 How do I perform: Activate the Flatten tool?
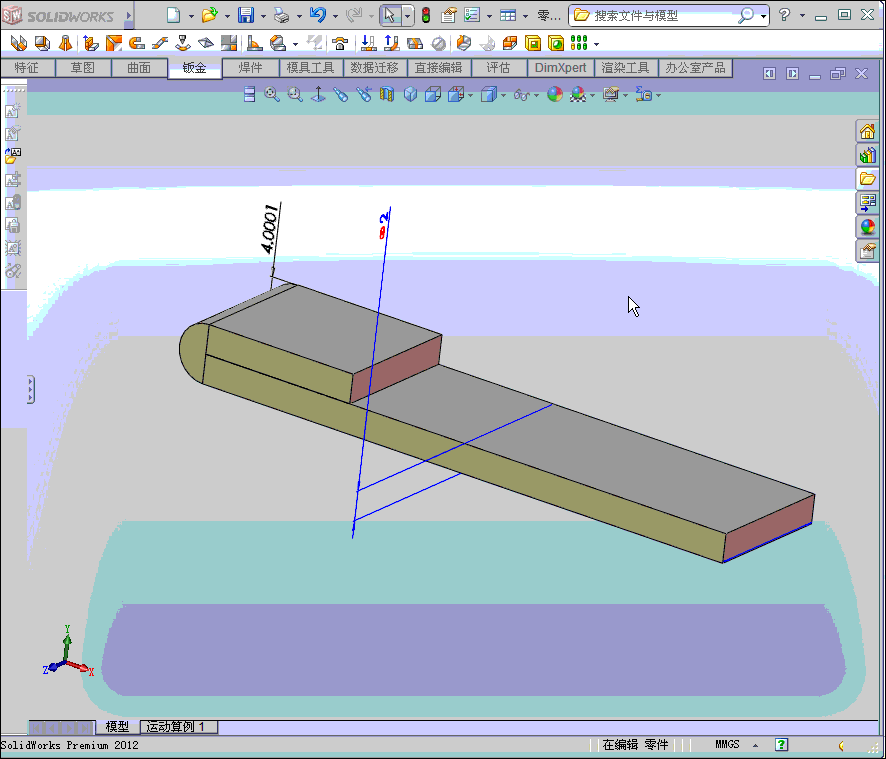point(415,43)
